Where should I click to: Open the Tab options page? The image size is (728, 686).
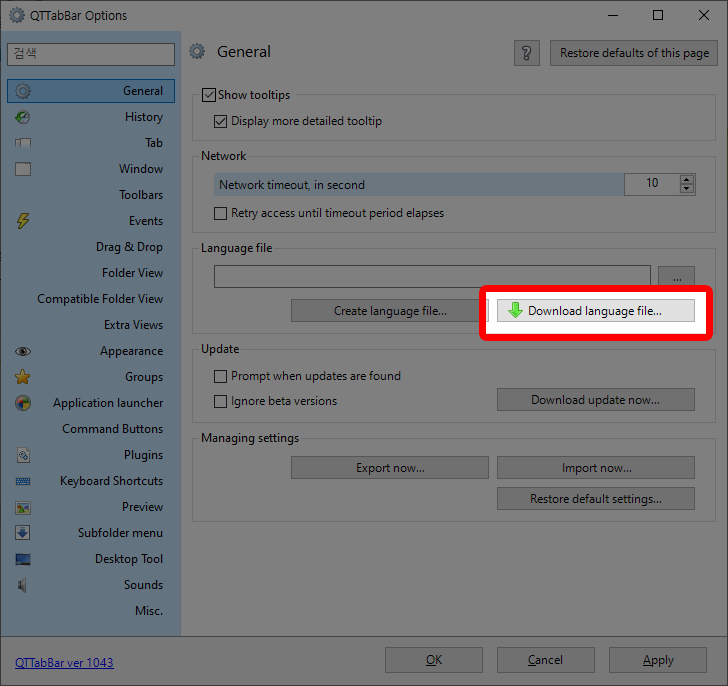click(x=91, y=143)
